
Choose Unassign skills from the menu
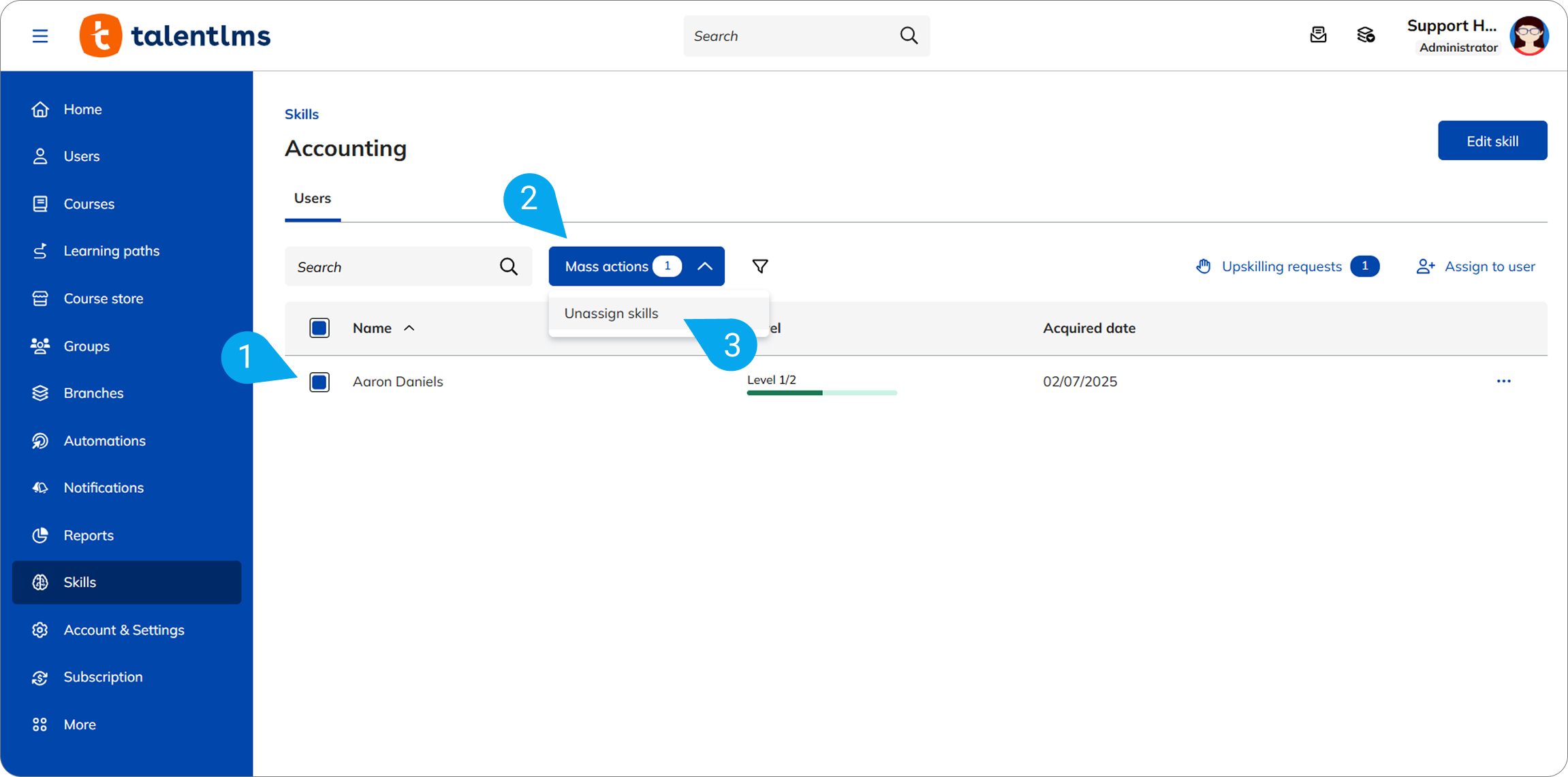coord(611,314)
